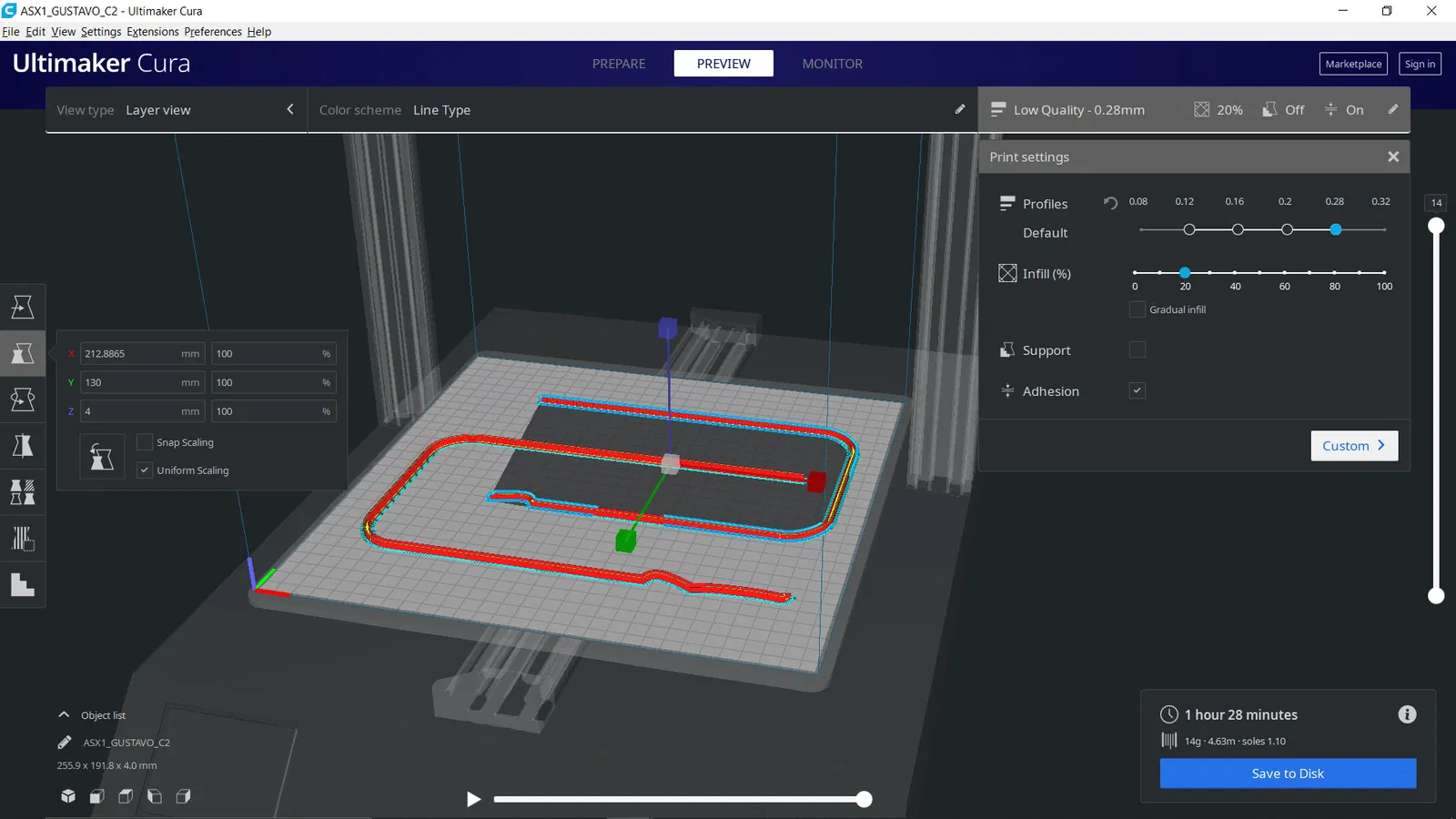Viewport: 1456px width, 819px height.
Task: Collapse the View type panel chevron
Action: point(290,109)
